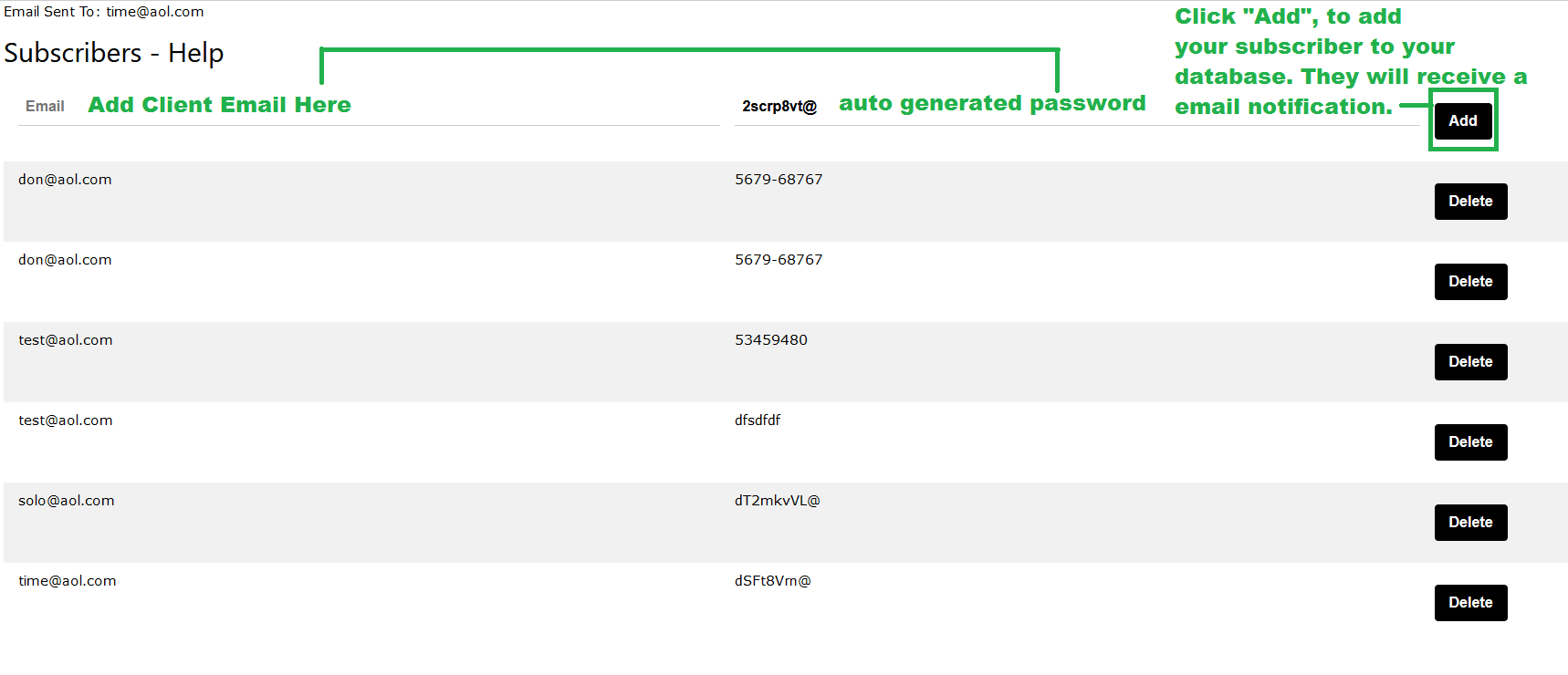Click time@aol.com email in subscriber list
The height and width of the screenshot is (675, 1568).
(x=68, y=581)
